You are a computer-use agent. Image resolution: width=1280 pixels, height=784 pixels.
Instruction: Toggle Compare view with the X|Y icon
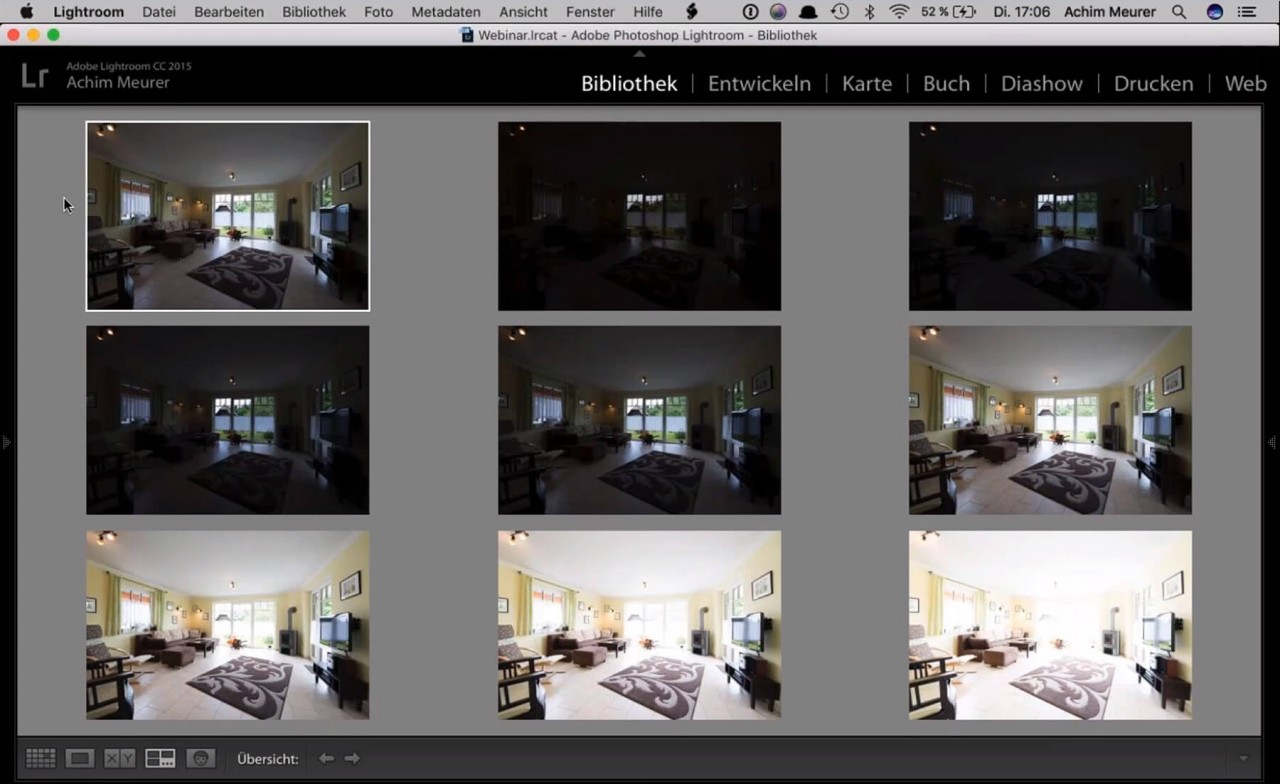tap(119, 758)
